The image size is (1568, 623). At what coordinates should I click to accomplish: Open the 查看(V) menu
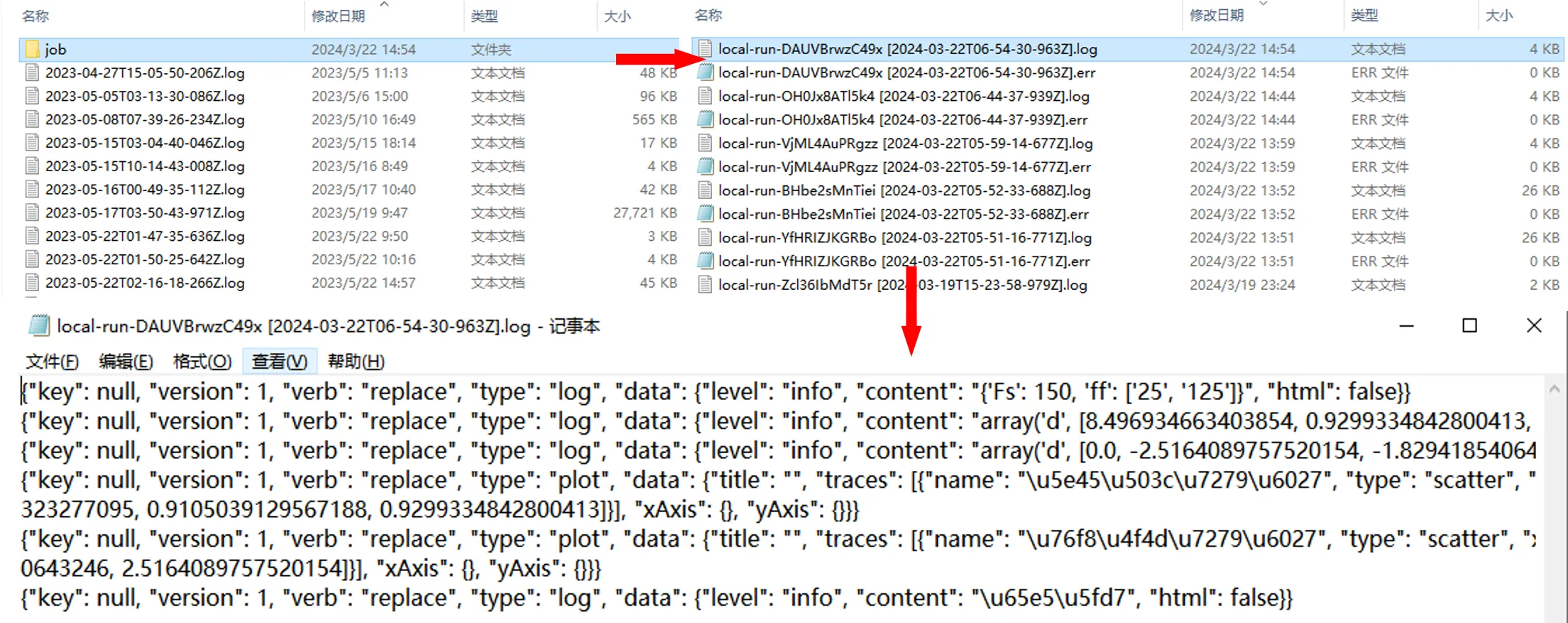coord(279,362)
